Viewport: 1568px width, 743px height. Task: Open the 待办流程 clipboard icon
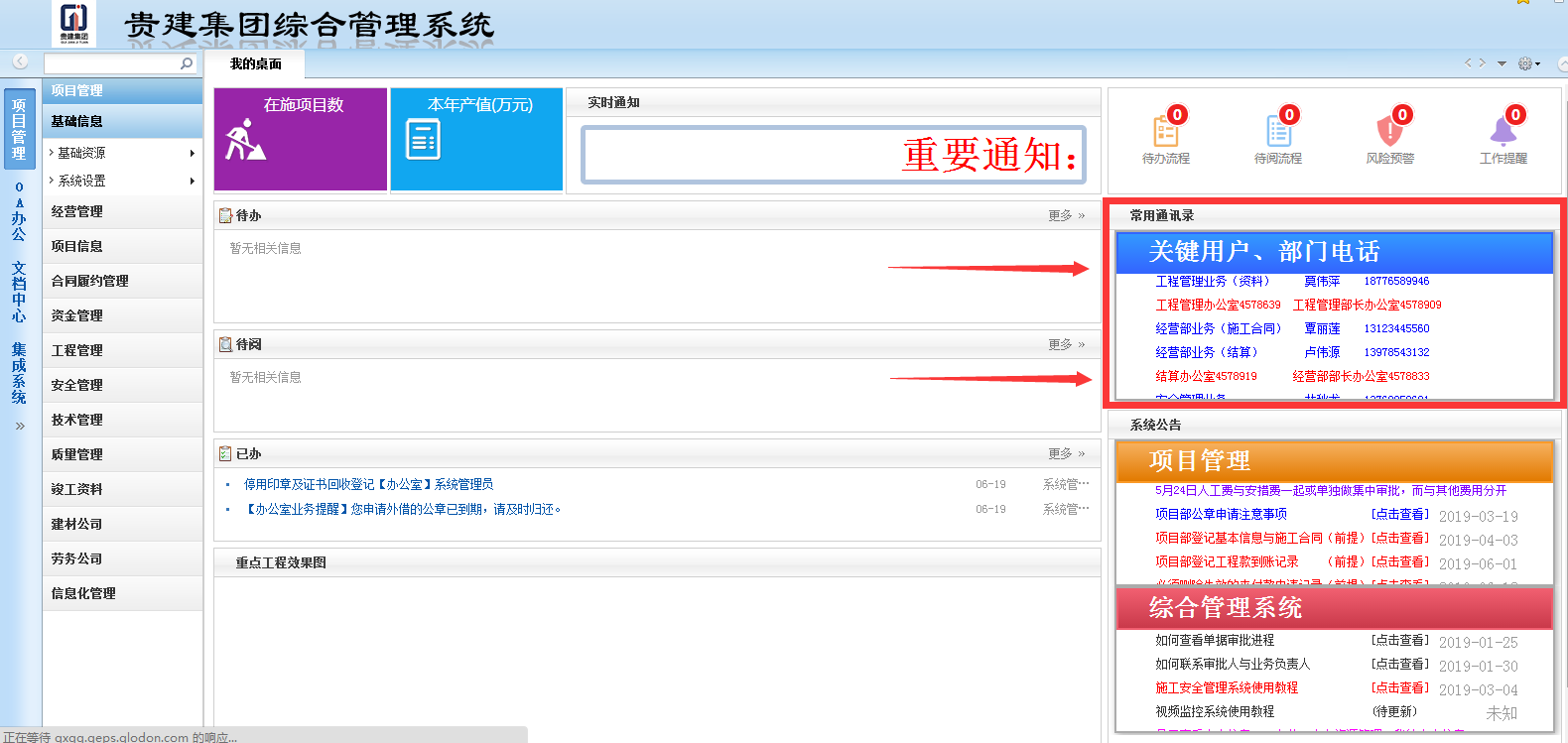tap(1165, 132)
